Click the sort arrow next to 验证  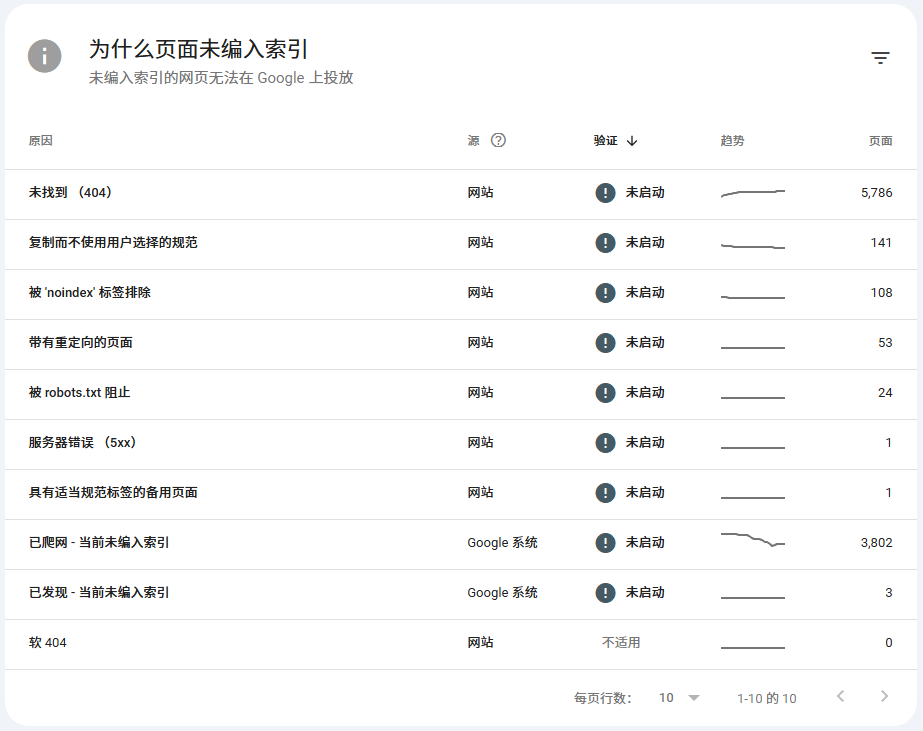[632, 141]
